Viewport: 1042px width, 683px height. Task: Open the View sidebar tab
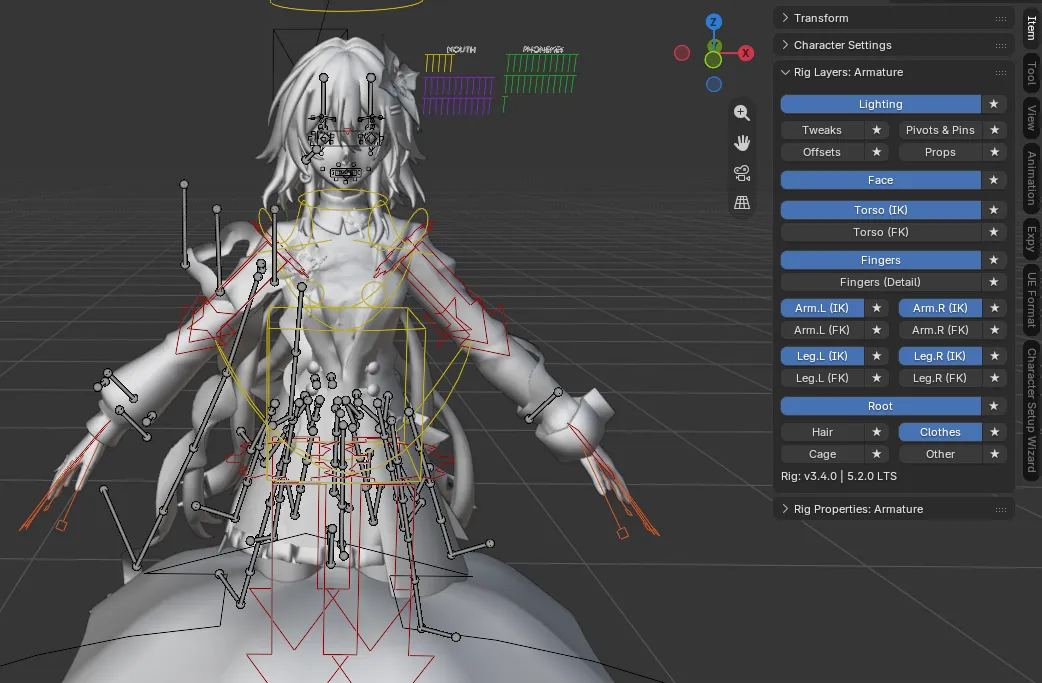[x=1031, y=117]
